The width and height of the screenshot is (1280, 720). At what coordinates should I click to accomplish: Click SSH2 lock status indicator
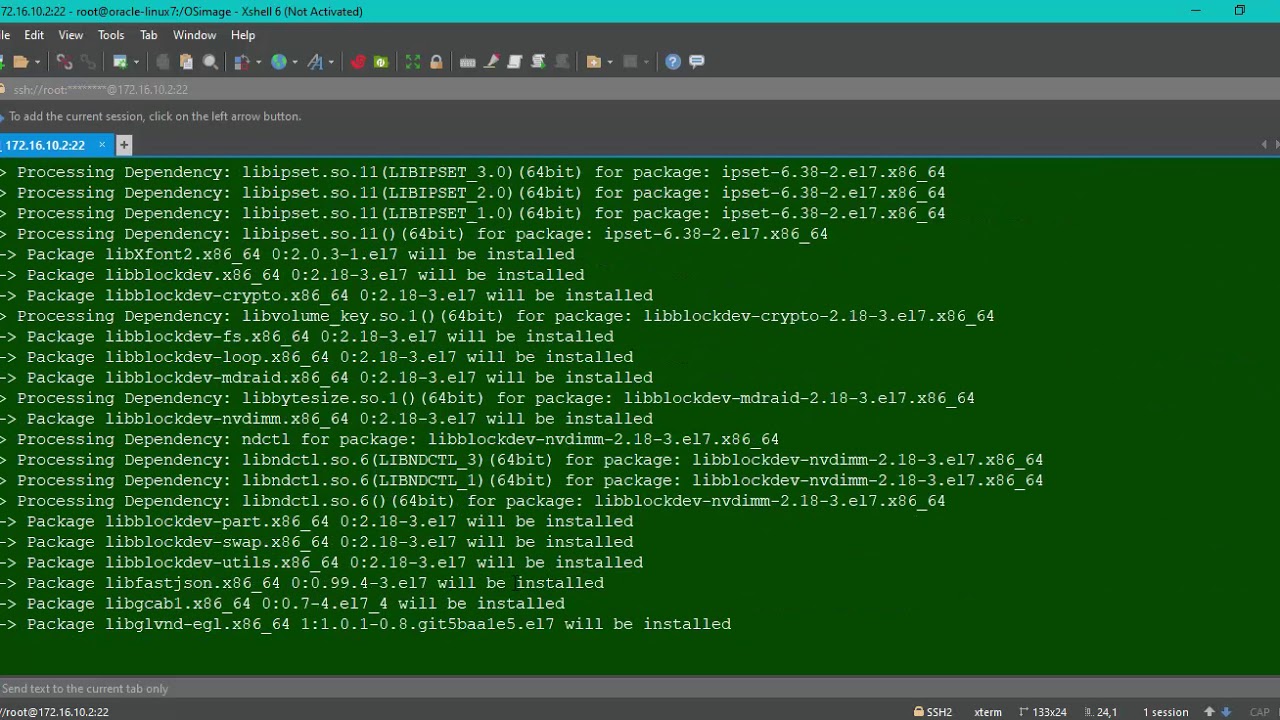[933, 712]
